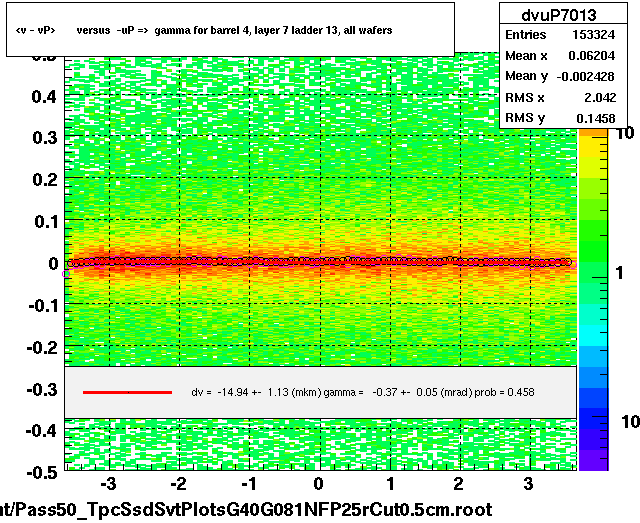Click the Entries value 153324

(x=593, y=35)
